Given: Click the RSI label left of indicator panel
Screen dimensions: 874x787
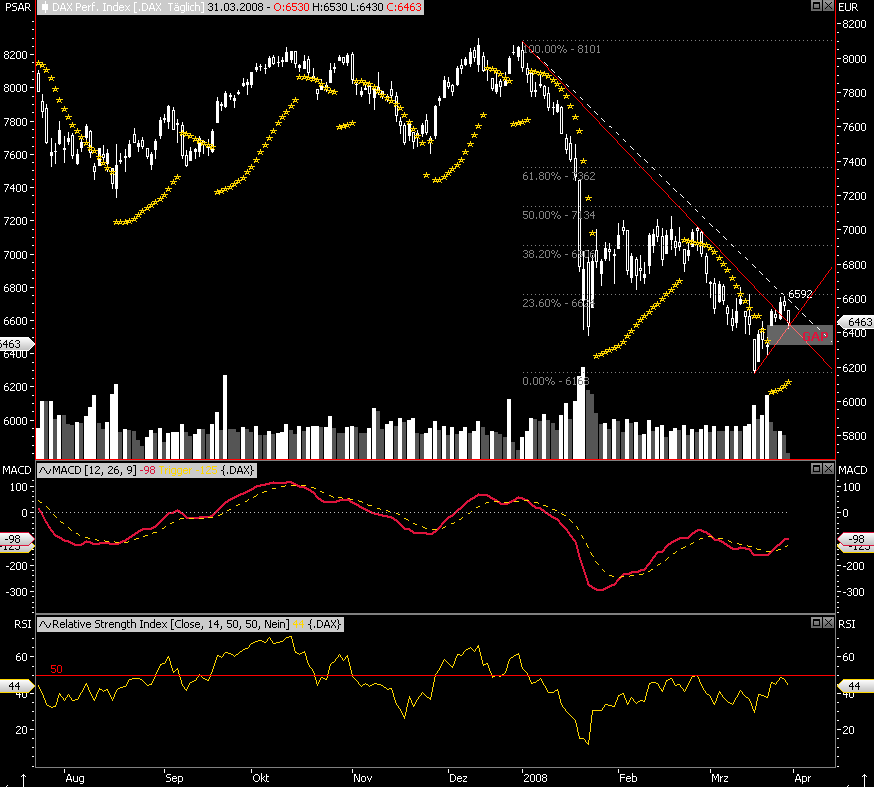Looking at the screenshot, I should (x=23, y=624).
